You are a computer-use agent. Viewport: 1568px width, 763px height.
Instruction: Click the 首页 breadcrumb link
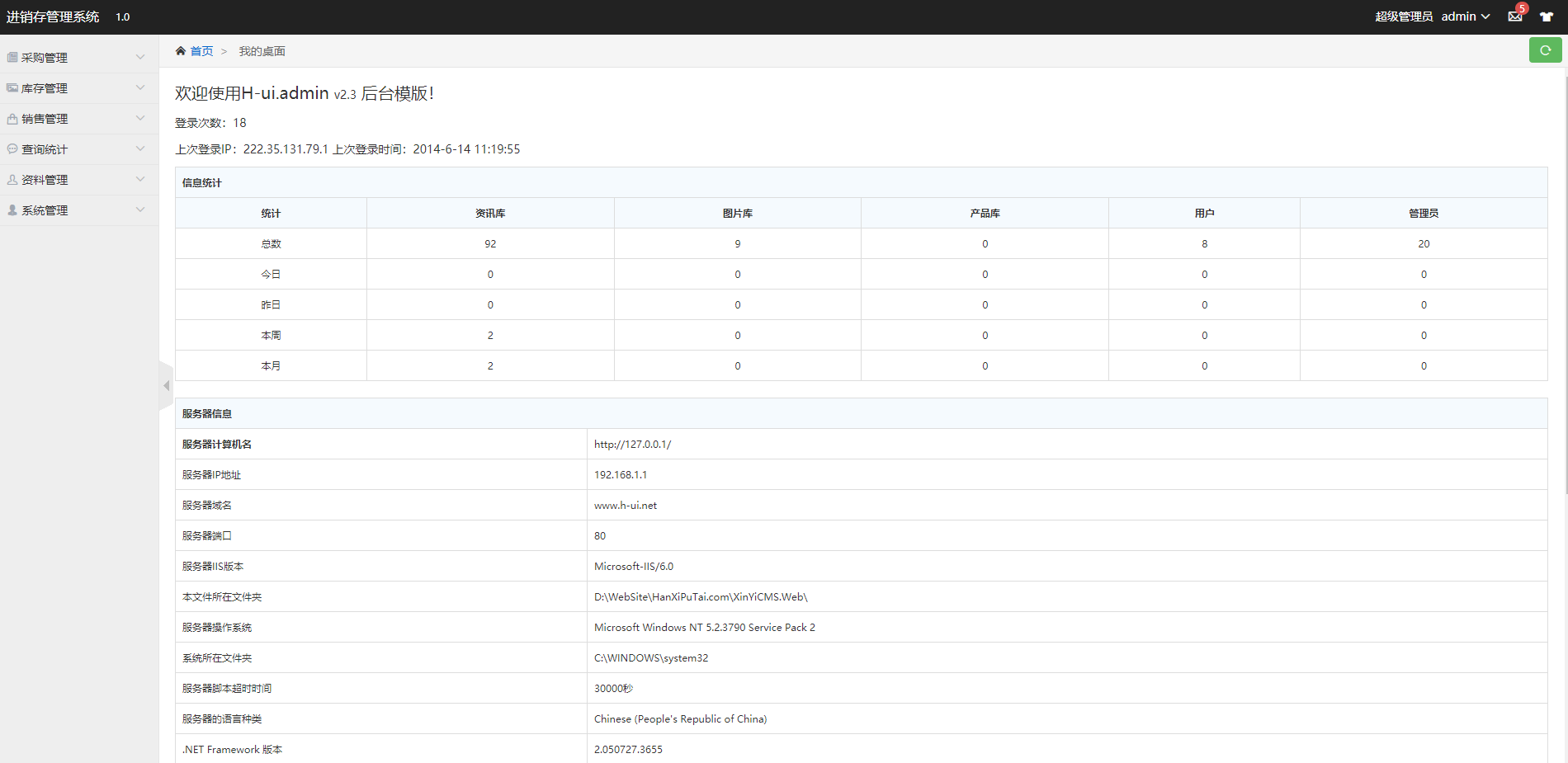pyautogui.click(x=201, y=51)
